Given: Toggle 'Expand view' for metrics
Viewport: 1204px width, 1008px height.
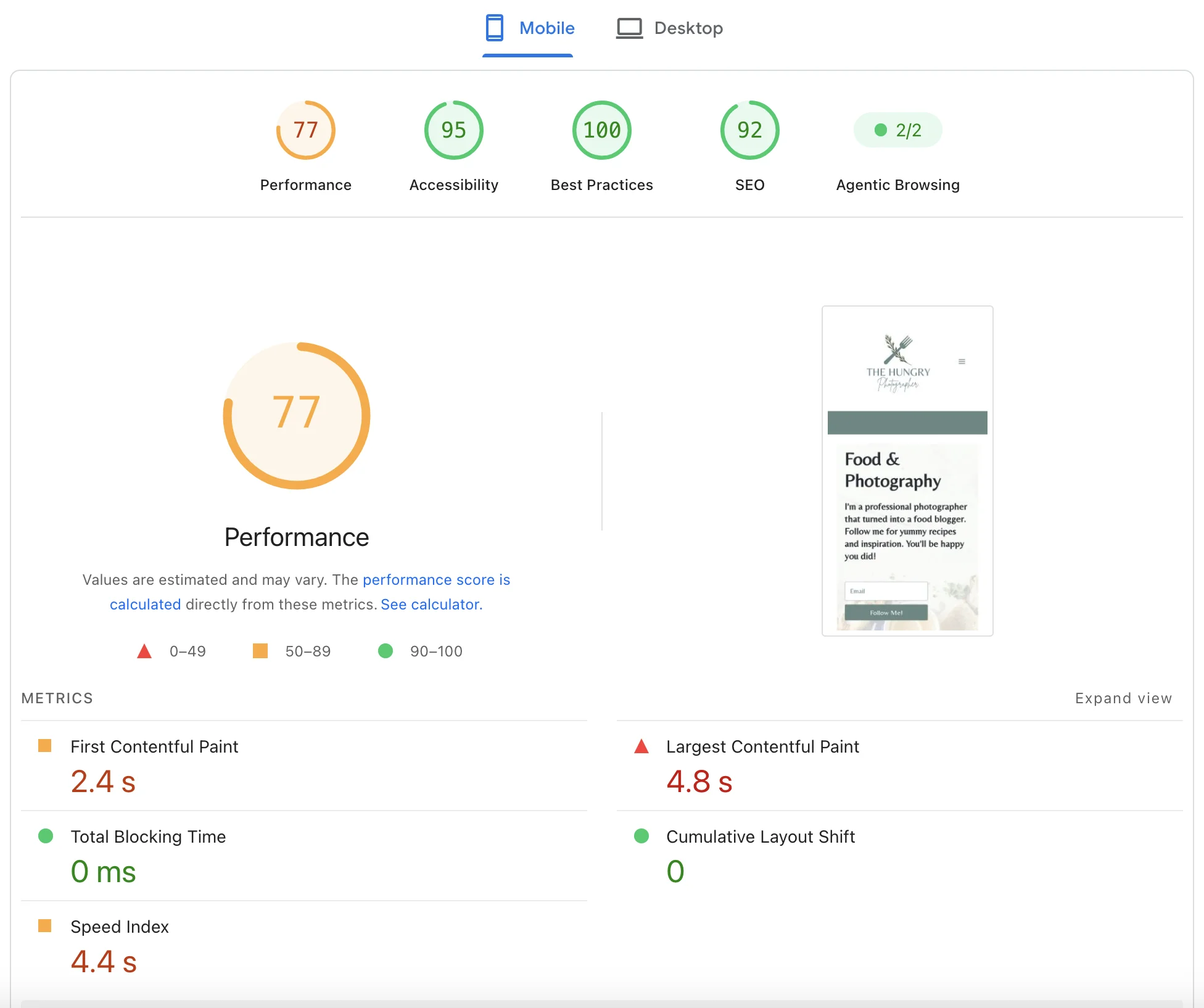Looking at the screenshot, I should pyautogui.click(x=1123, y=698).
